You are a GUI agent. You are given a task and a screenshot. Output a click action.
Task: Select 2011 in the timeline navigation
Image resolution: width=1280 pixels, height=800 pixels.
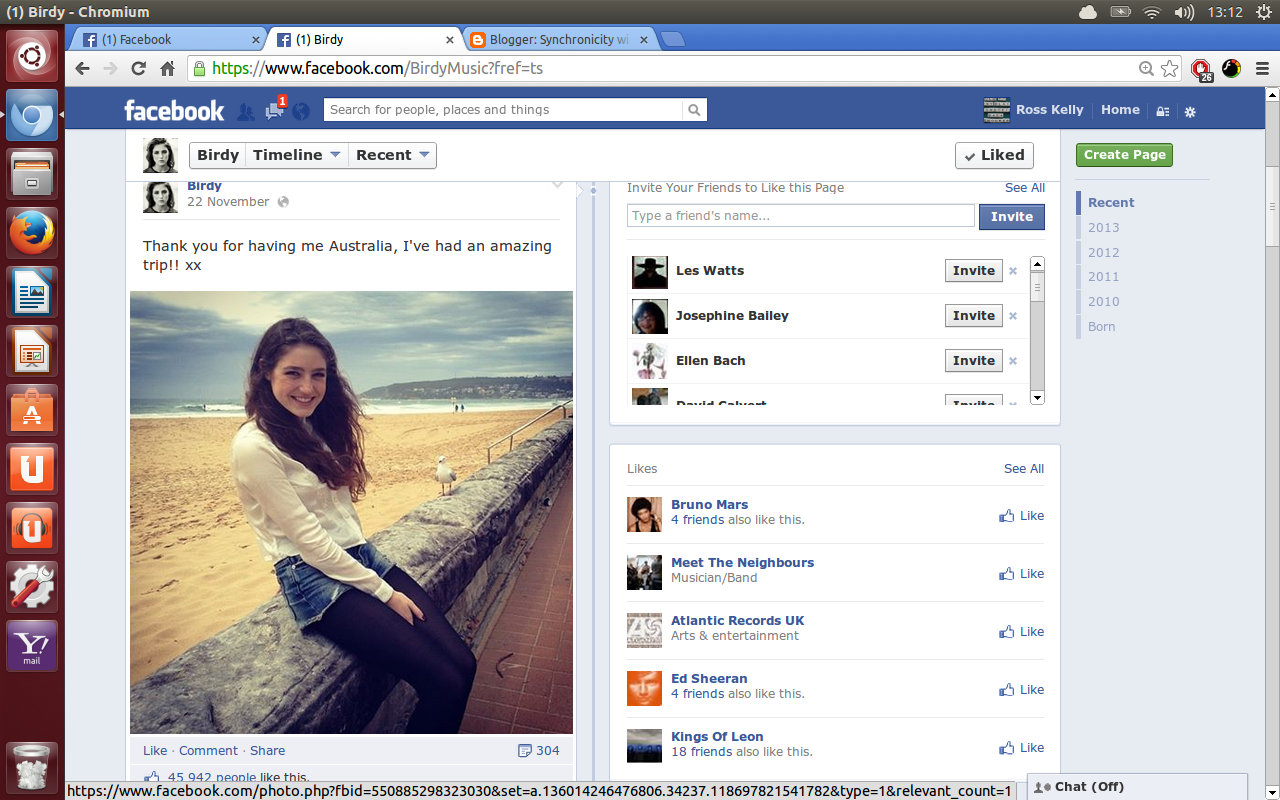pos(1104,276)
